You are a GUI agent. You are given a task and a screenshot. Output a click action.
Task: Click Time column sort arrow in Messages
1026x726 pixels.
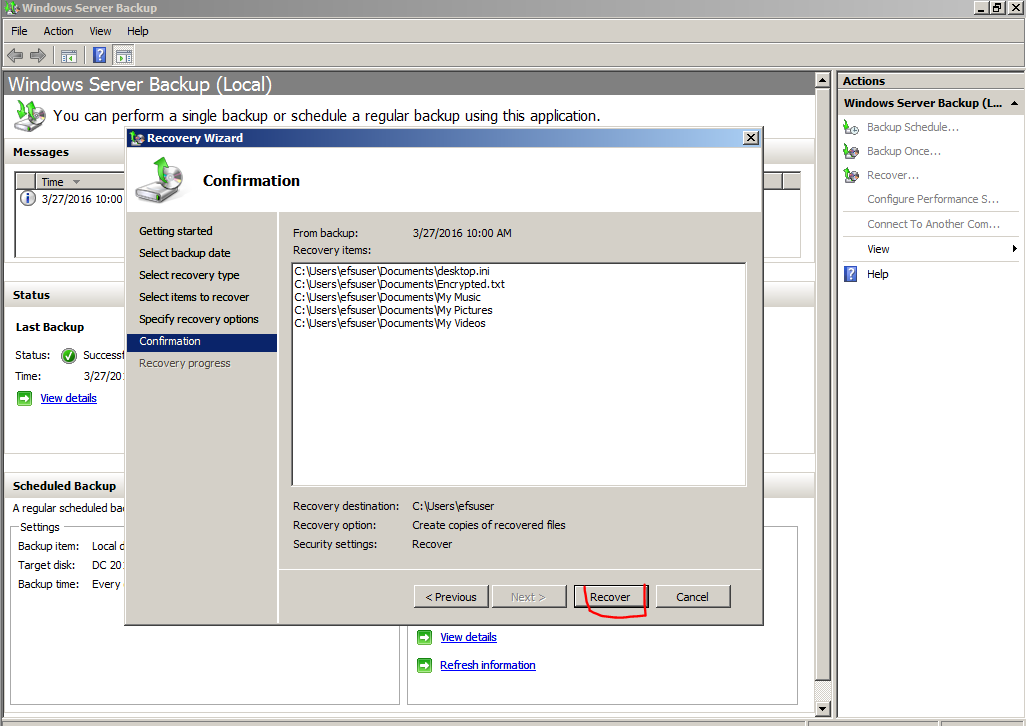(77, 182)
